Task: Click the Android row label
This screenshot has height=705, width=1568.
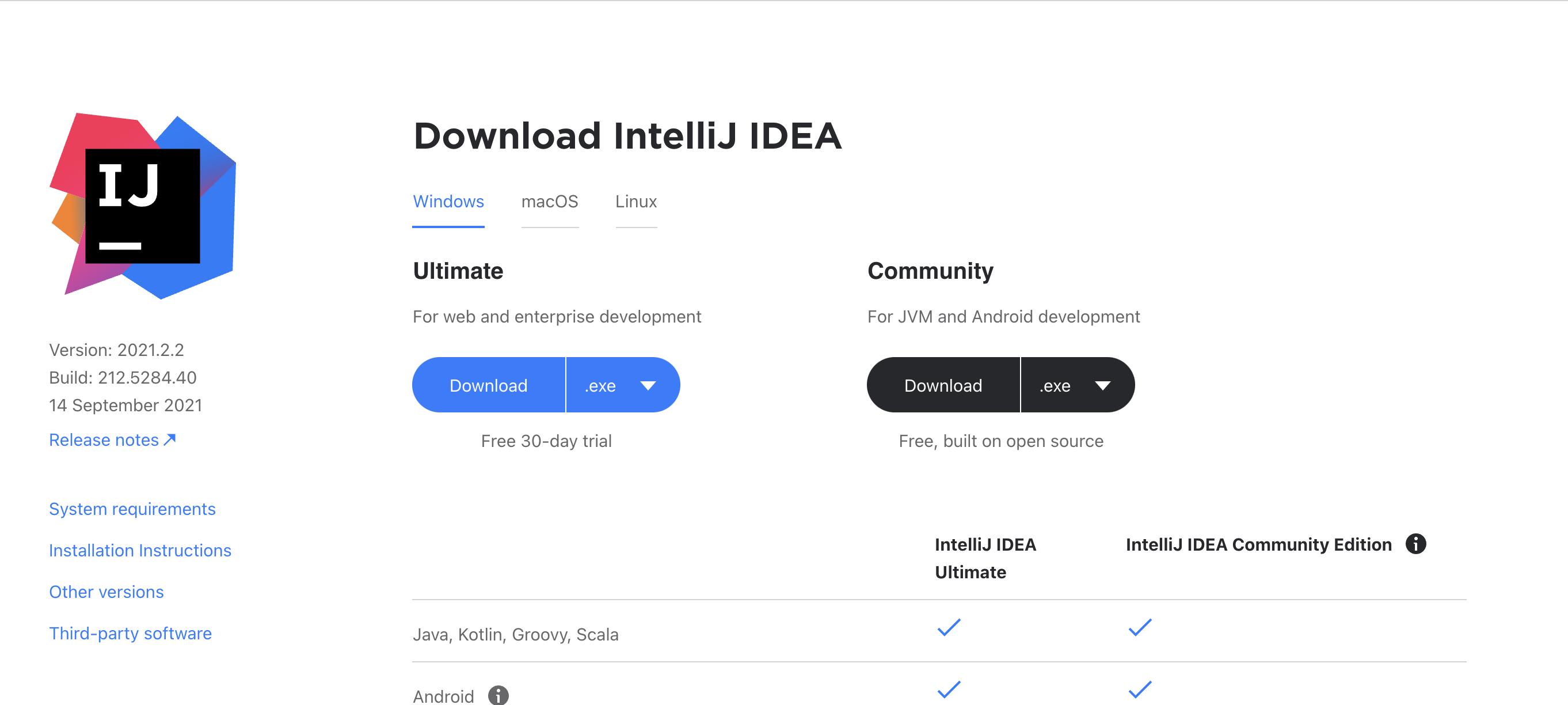Action: pos(443,696)
